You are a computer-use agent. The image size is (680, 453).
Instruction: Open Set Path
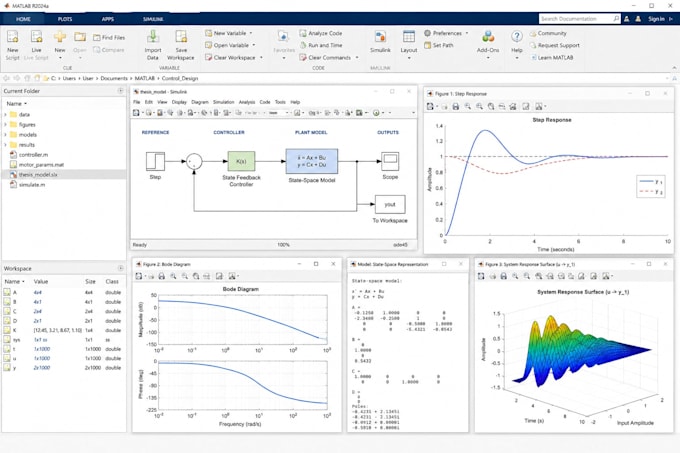[x=438, y=45]
